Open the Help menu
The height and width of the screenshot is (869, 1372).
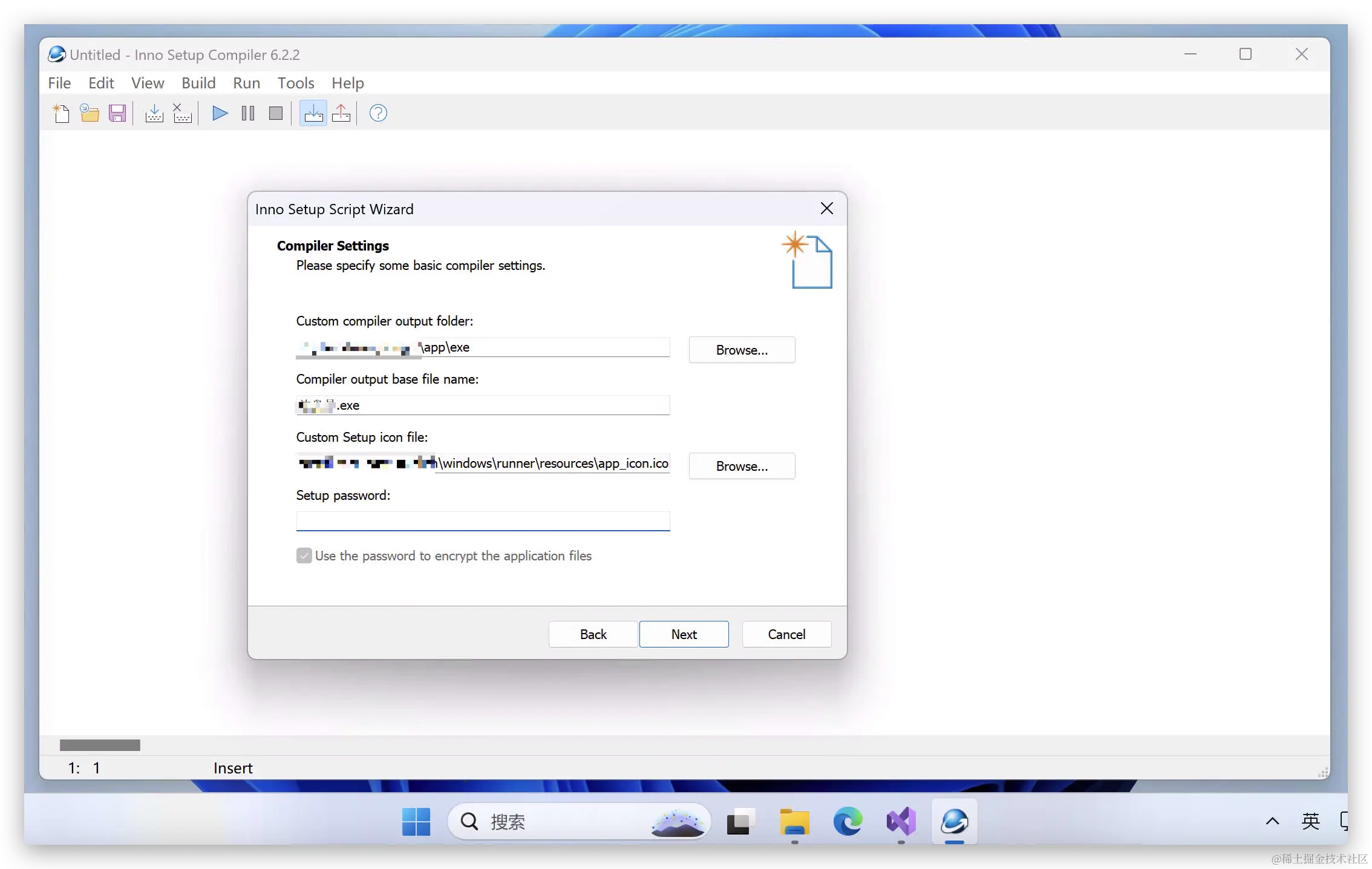(348, 83)
